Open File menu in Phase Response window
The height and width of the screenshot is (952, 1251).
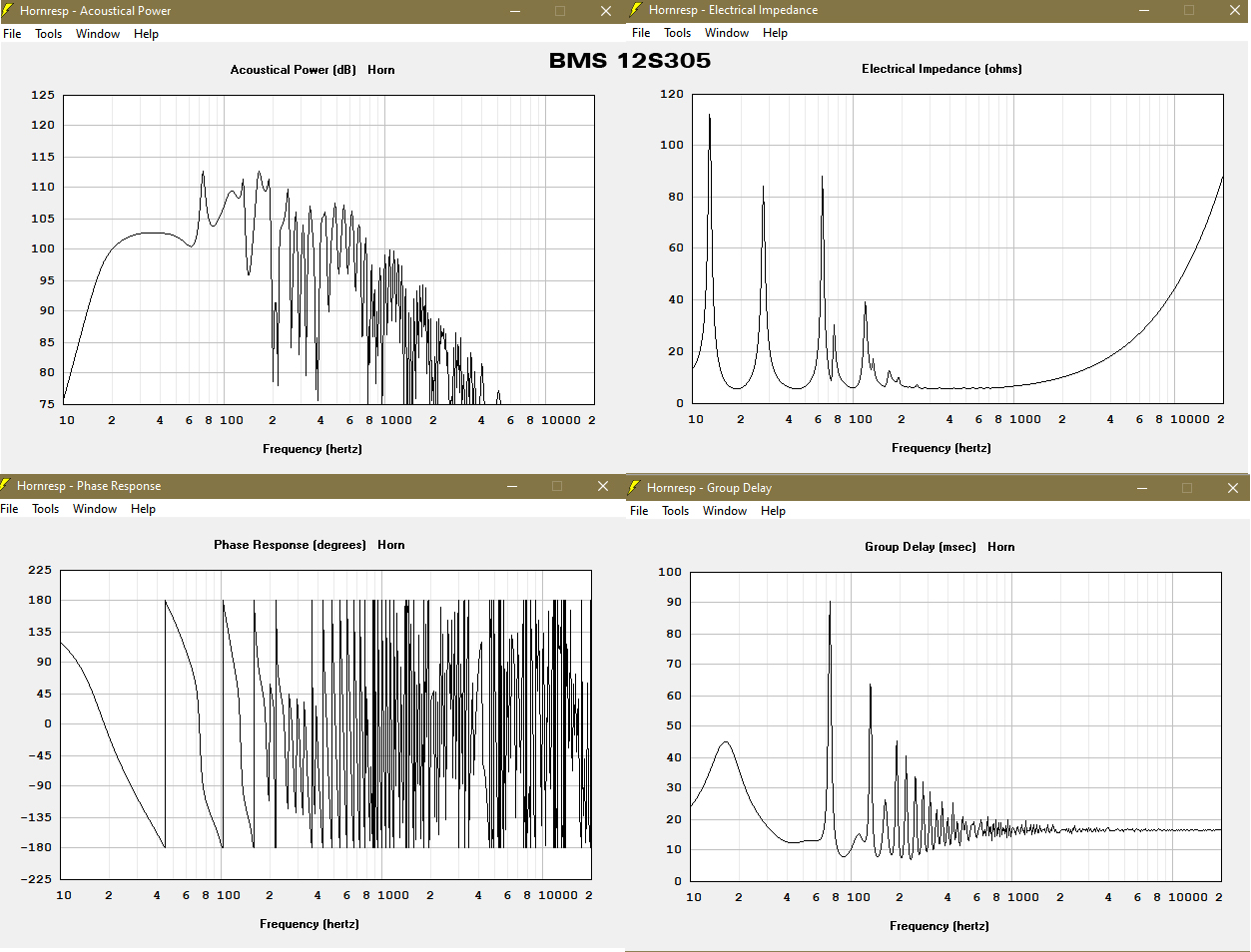[x=9, y=509]
